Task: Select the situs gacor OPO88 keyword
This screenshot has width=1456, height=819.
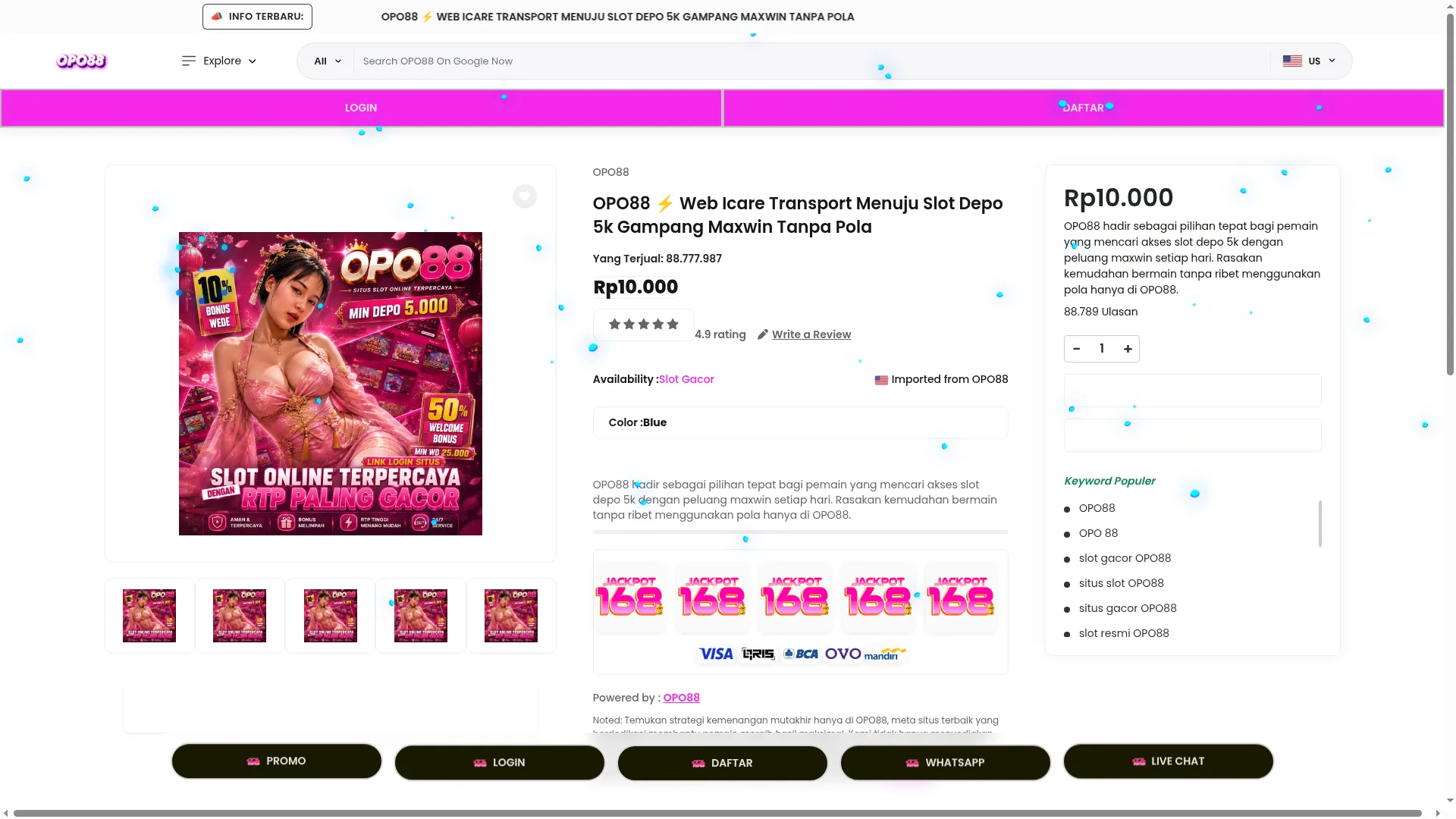Action: (1128, 608)
